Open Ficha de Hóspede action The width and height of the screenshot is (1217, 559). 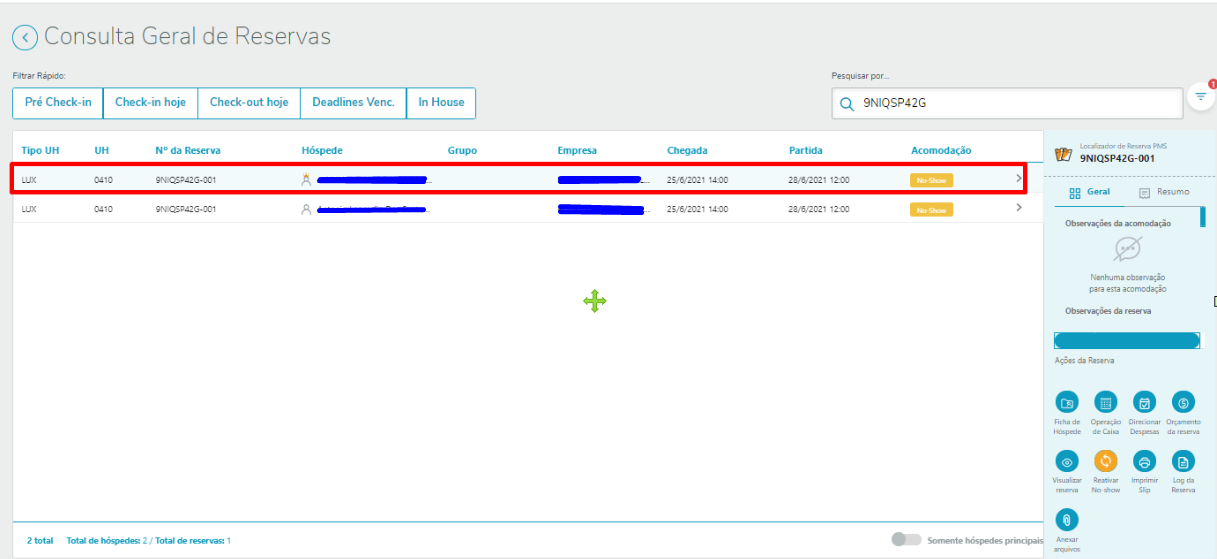tap(1067, 403)
